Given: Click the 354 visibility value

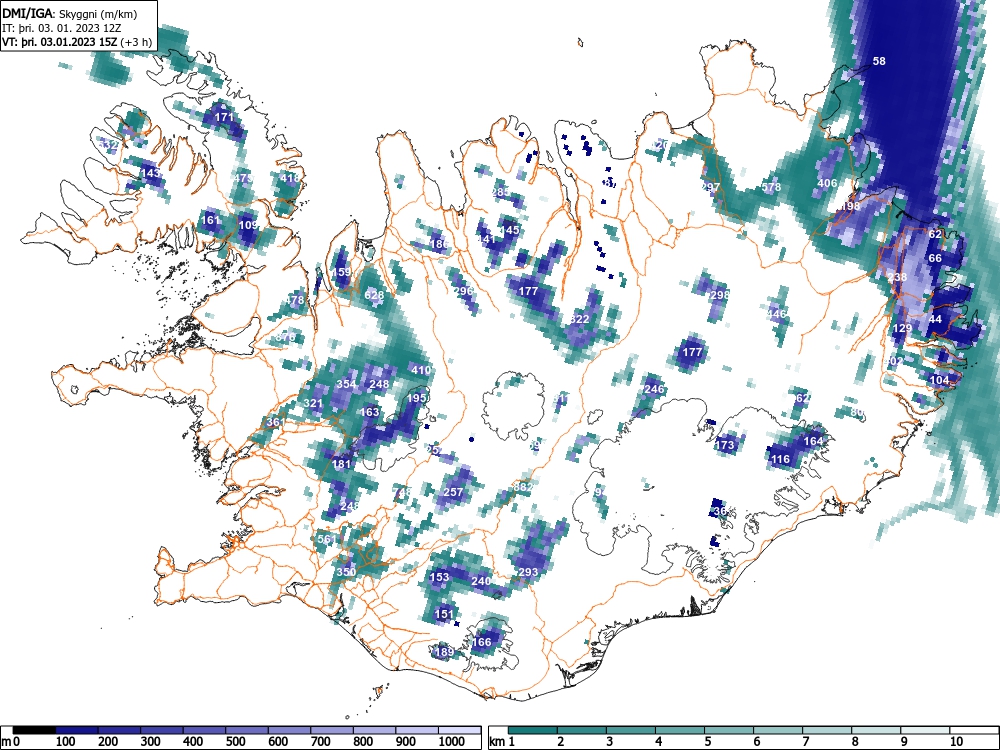Looking at the screenshot, I should (x=346, y=384).
